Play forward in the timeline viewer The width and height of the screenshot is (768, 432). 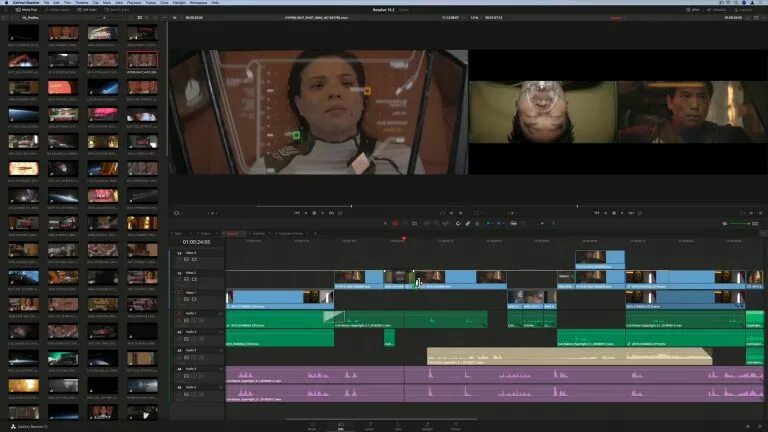point(622,213)
